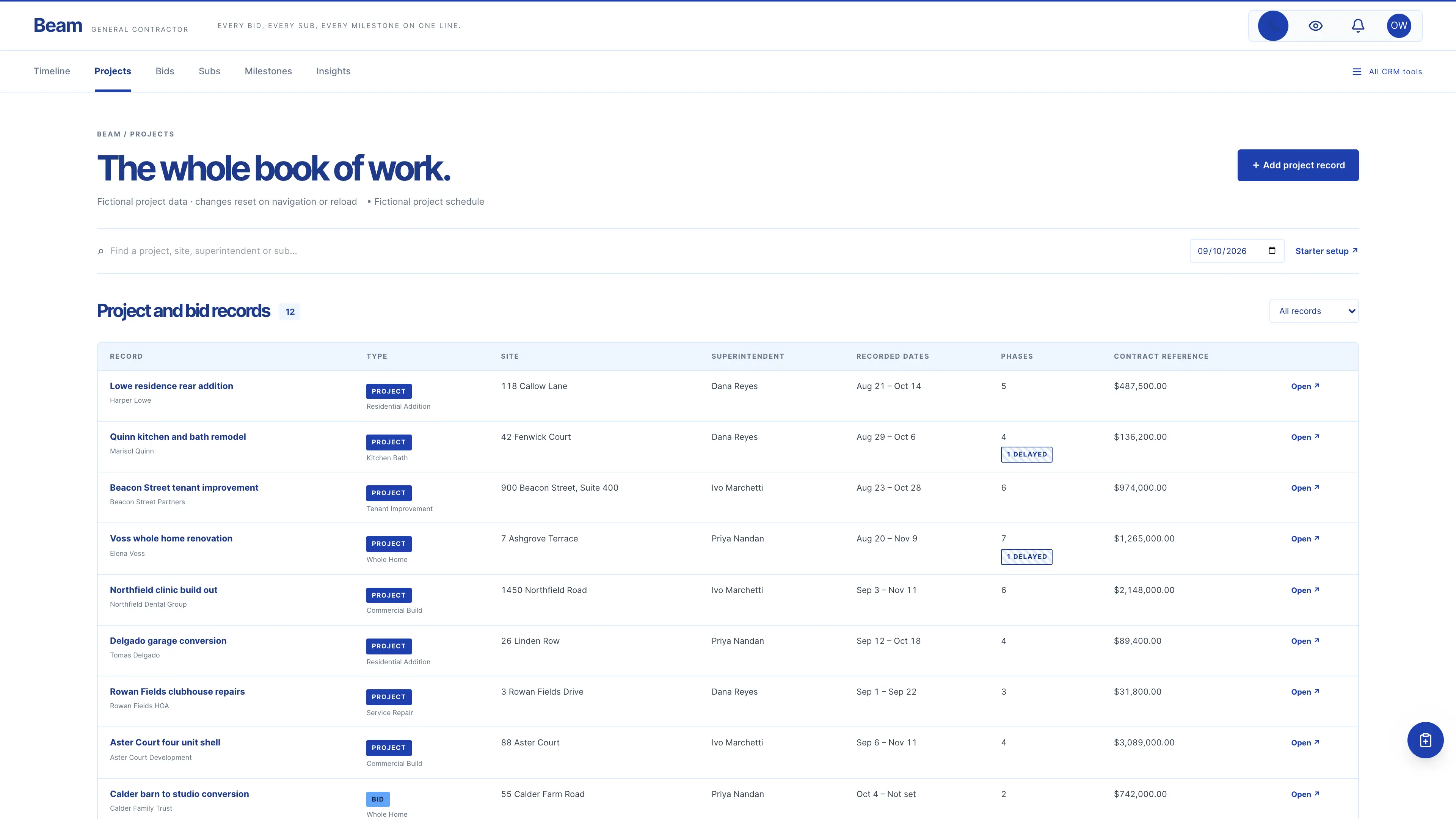Click 1 Delayed badge in Quinn row
Screen dimensions: 1456x819
pos(1026,455)
